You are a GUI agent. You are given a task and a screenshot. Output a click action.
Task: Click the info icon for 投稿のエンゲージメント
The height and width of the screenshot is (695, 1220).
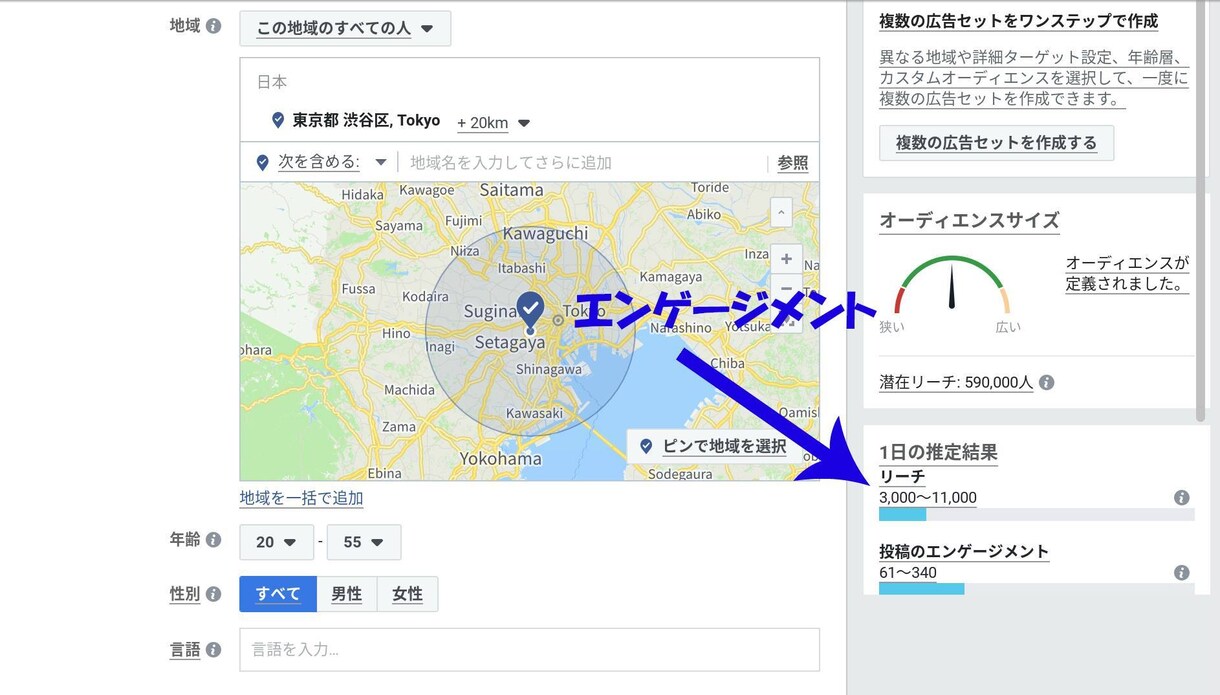pos(1181,573)
